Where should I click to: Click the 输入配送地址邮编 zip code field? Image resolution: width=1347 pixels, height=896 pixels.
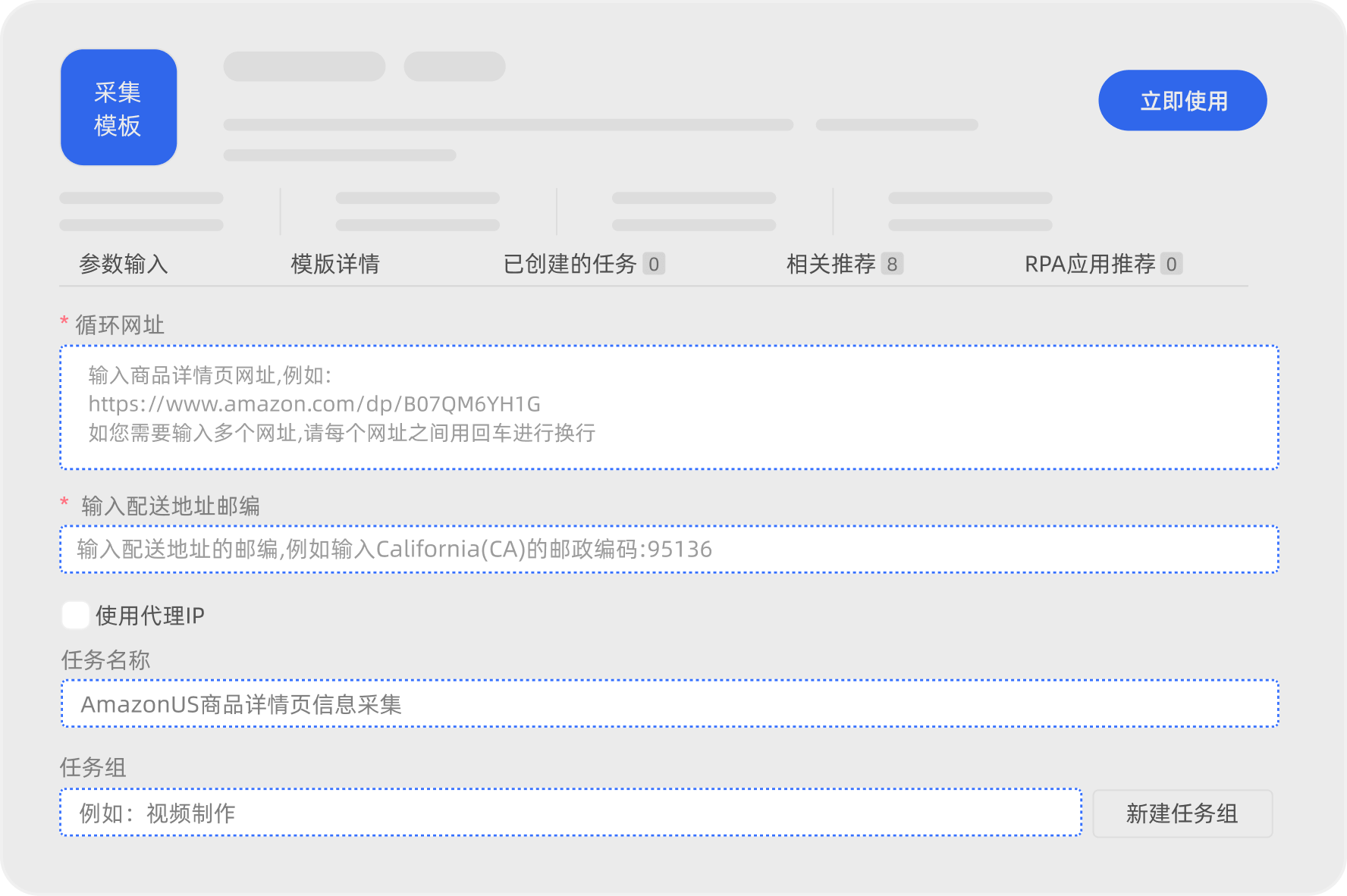point(669,549)
